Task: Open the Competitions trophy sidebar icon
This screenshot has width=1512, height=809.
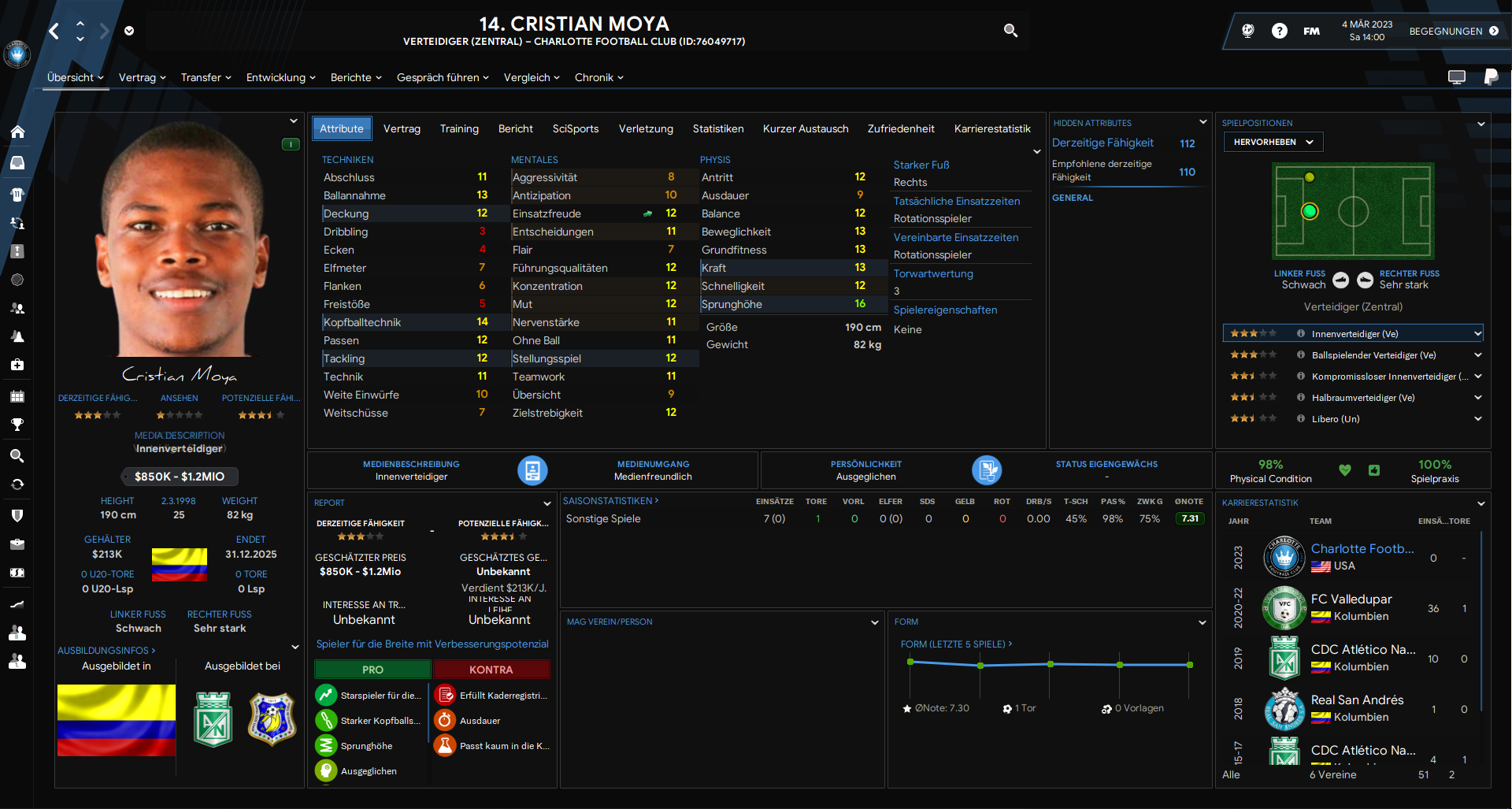Action: coord(17,425)
